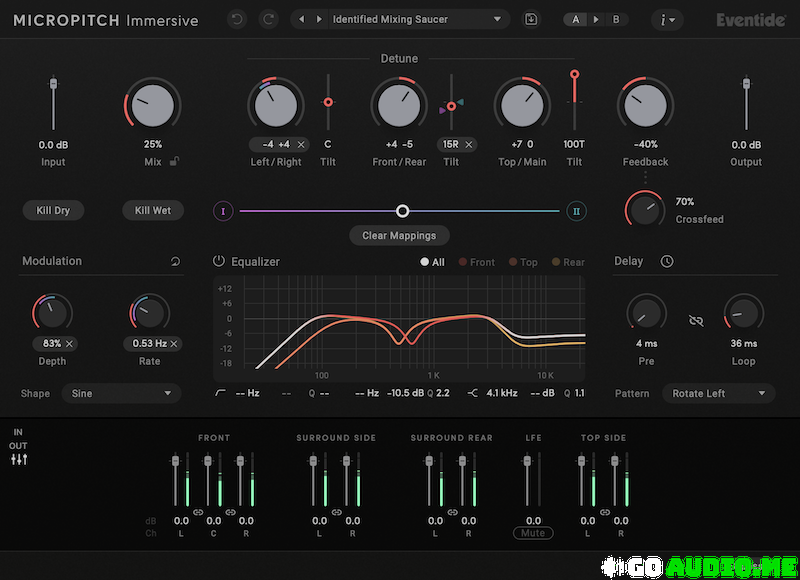Screen dimensions: 800x580
Task: Click the Loop delay knob
Action: (x=743, y=312)
